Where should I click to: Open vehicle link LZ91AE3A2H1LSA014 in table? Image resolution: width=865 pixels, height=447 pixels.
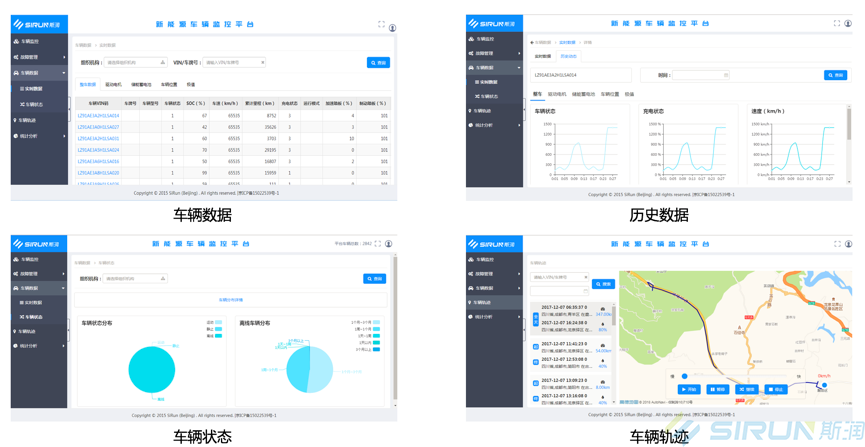[x=98, y=116]
